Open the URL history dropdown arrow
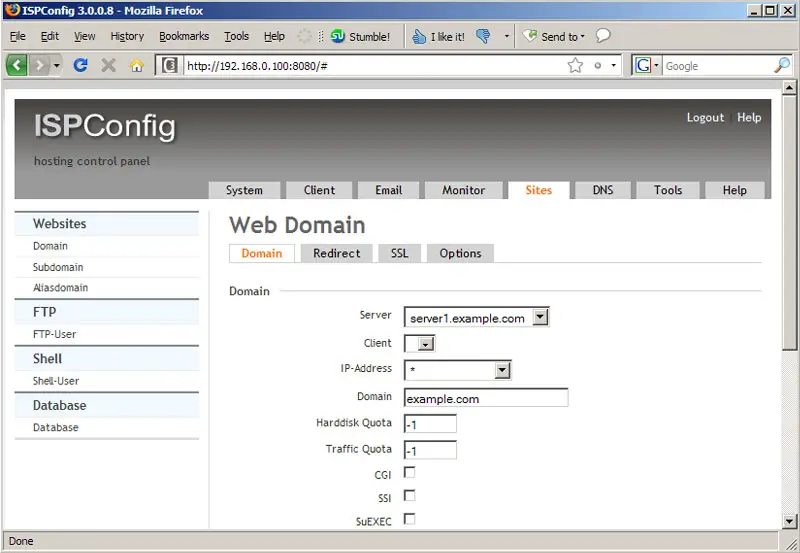The height and width of the screenshot is (553, 800). pyautogui.click(x=613, y=65)
